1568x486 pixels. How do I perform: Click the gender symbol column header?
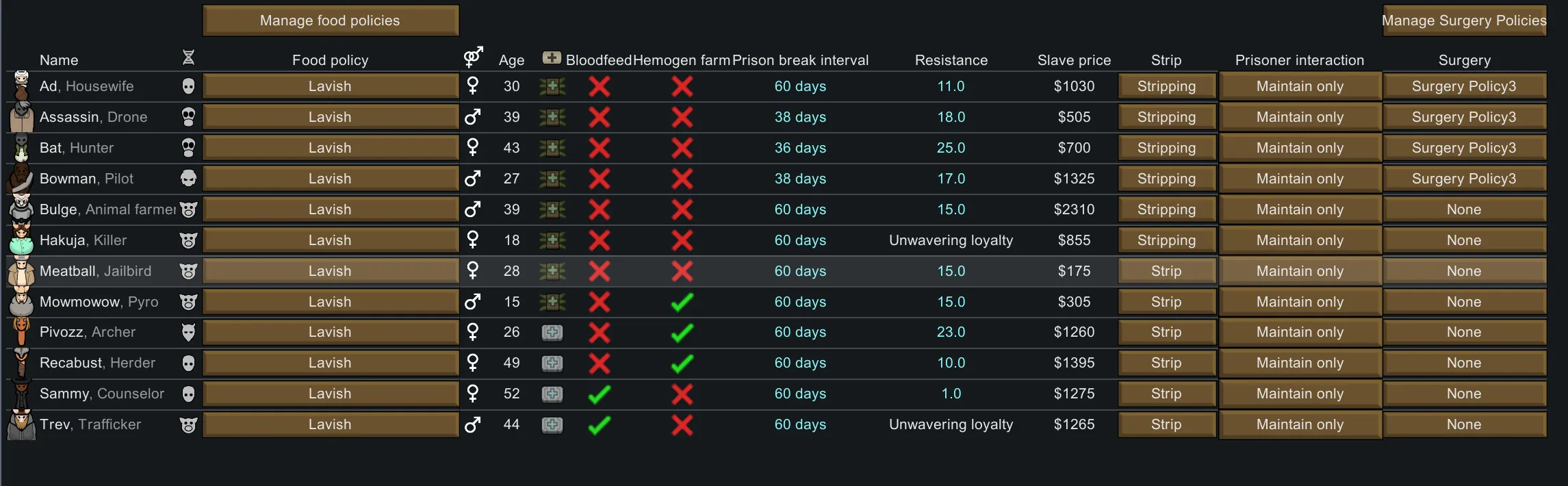tap(473, 57)
